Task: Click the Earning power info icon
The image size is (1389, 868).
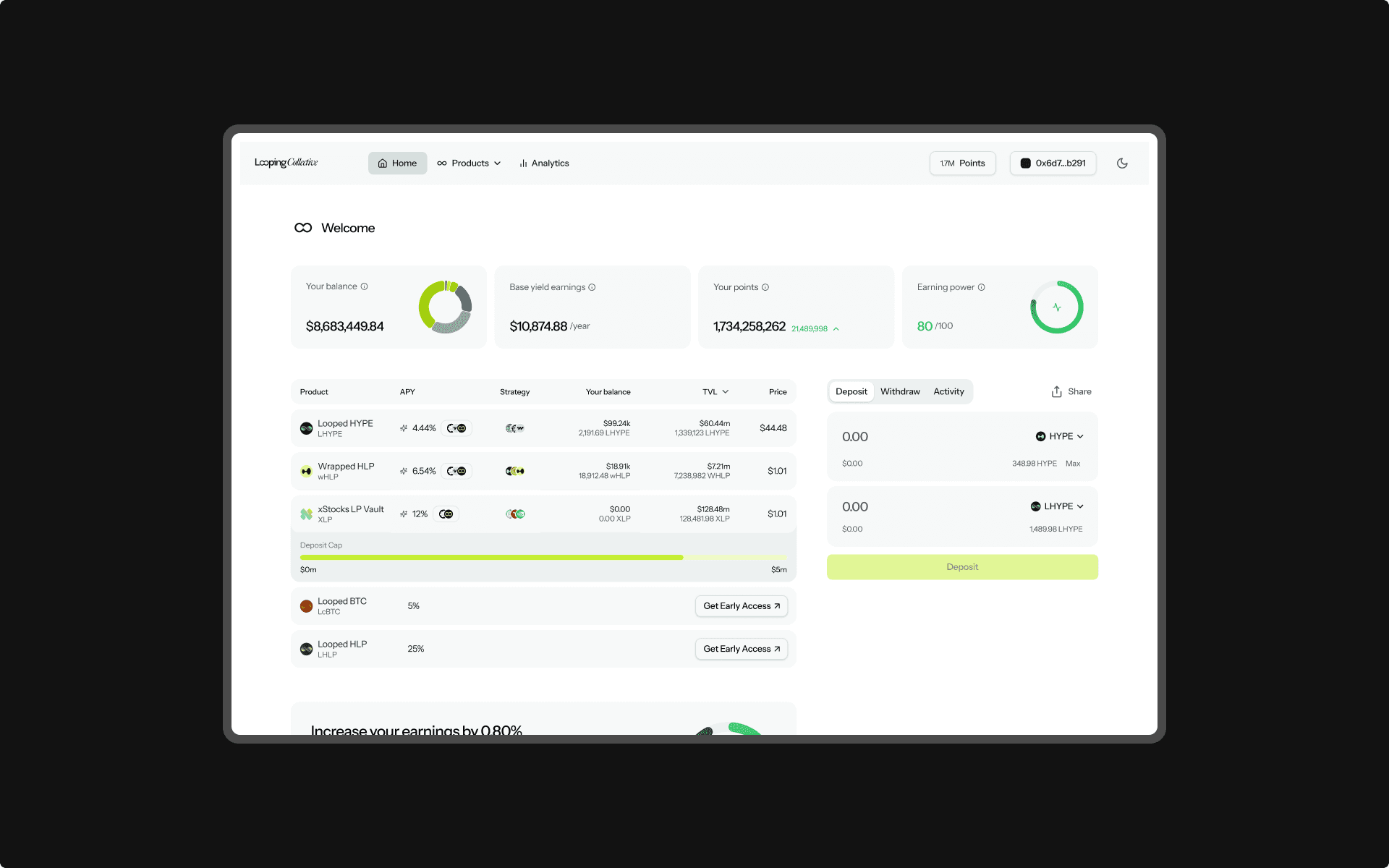Action: [x=982, y=287]
